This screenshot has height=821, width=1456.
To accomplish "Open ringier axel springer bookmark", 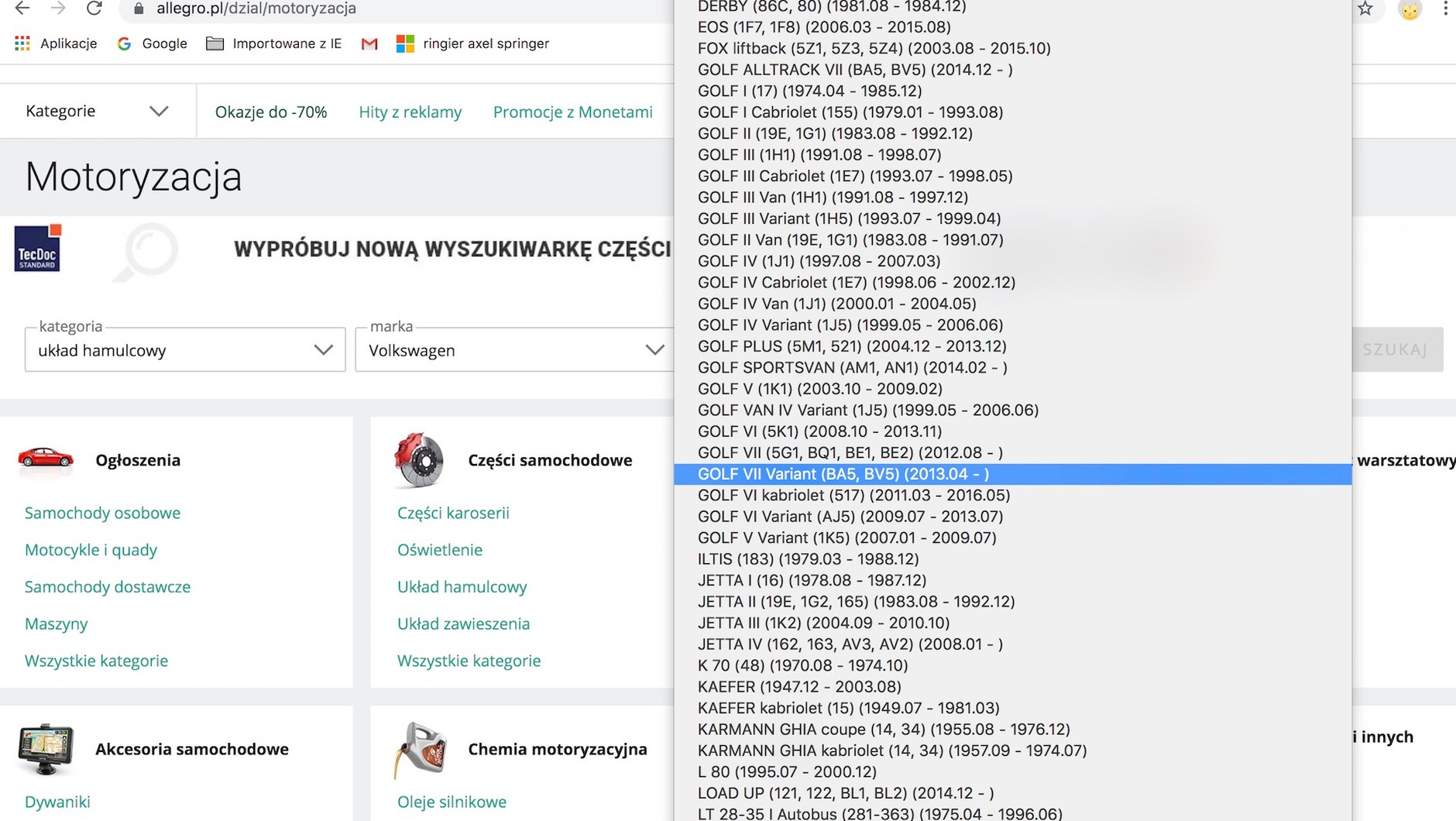I will pyautogui.click(x=472, y=43).
